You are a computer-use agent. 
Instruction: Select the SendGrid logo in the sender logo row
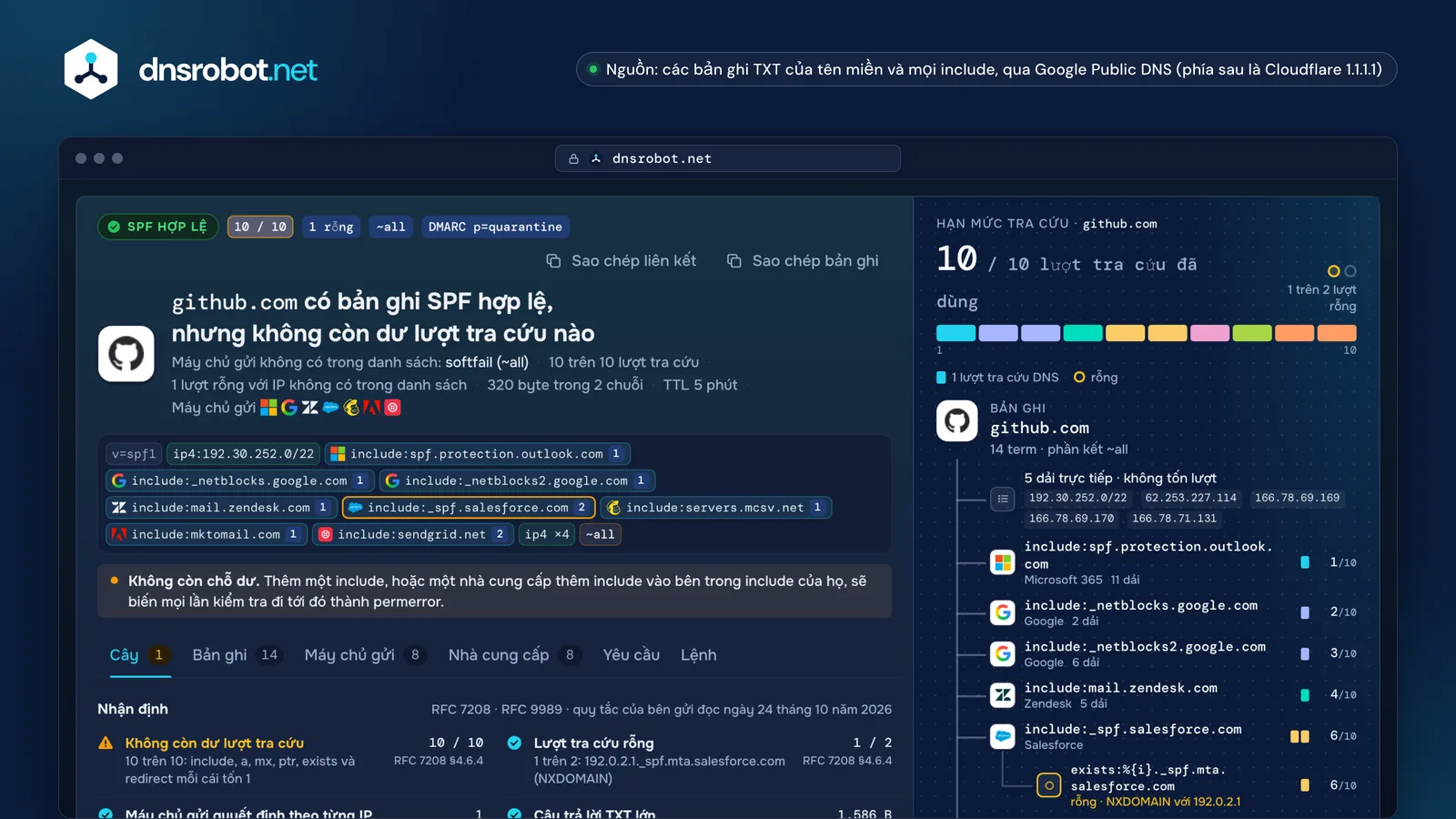(393, 408)
